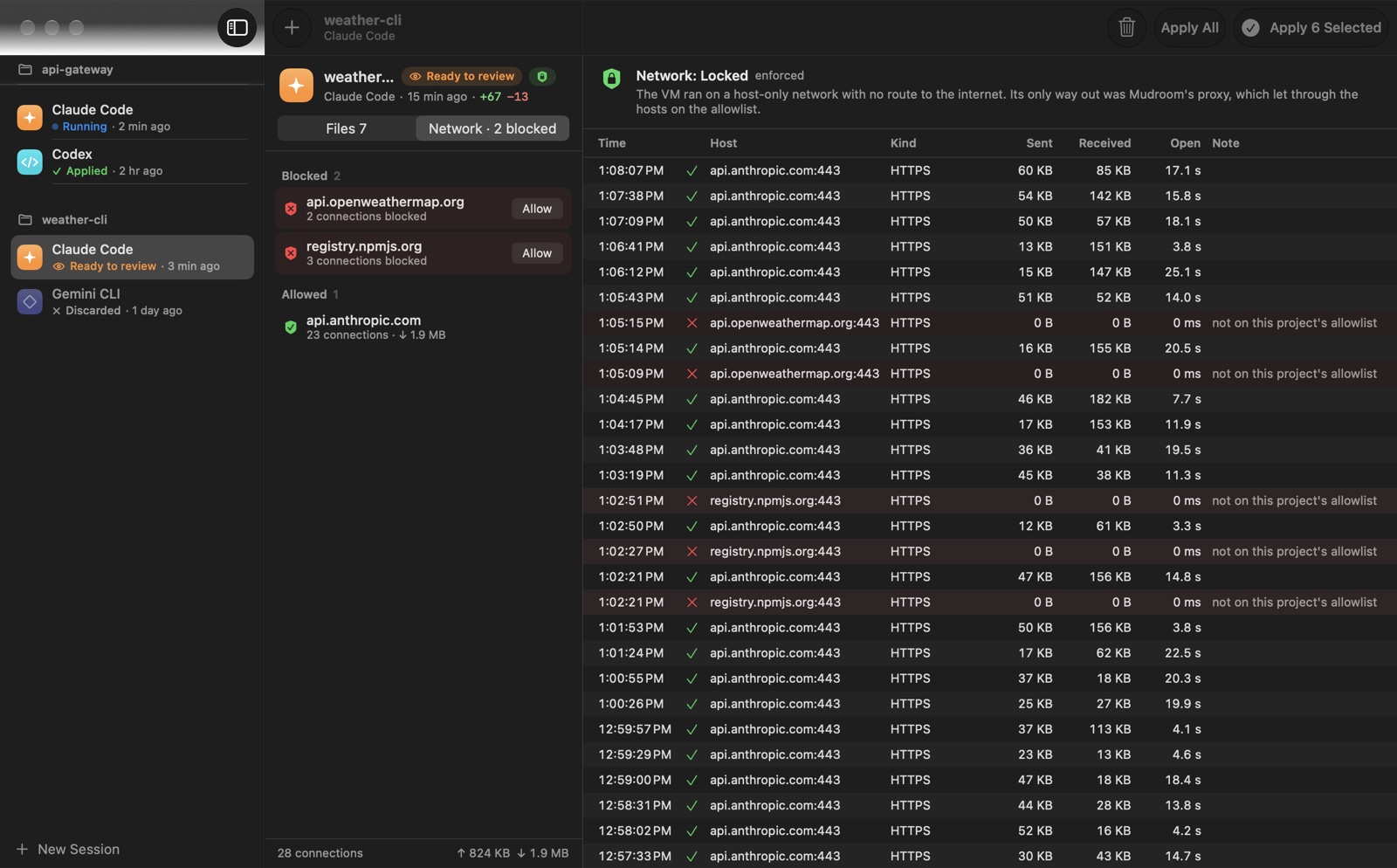Click Apply All button
Viewport: 1397px width, 868px height.
click(x=1189, y=28)
